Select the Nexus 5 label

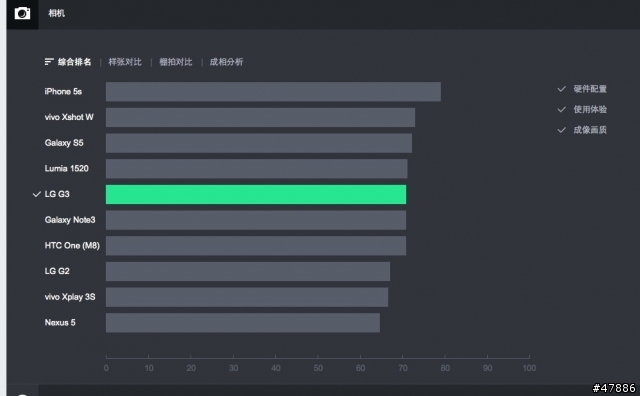tap(60, 323)
